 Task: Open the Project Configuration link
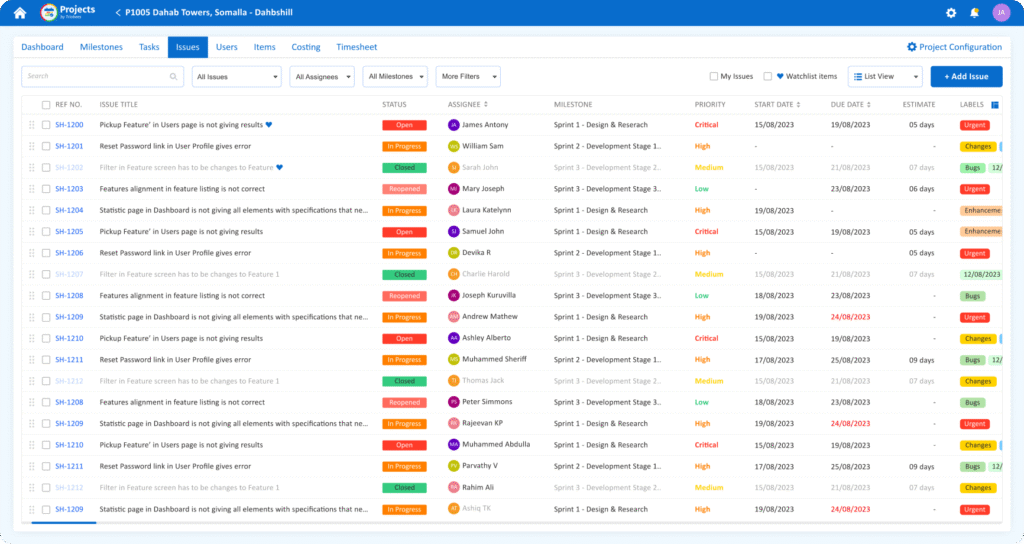(x=954, y=47)
